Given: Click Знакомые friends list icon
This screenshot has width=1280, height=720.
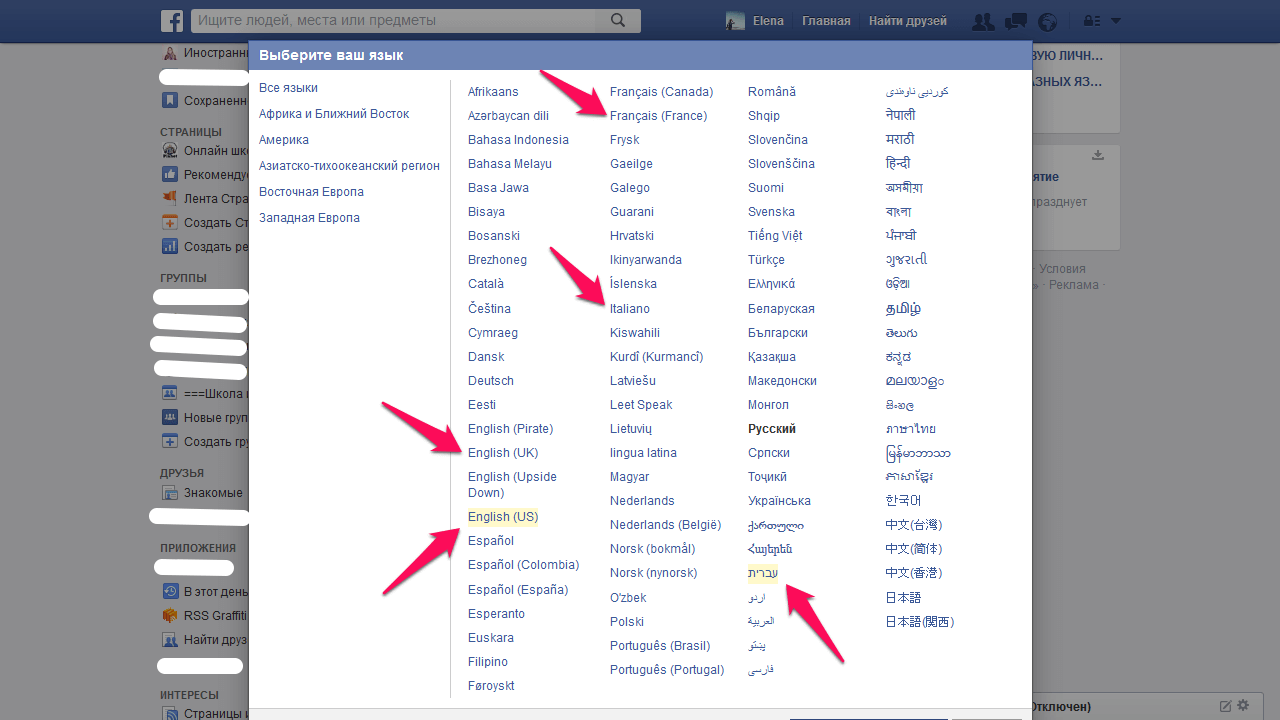Looking at the screenshot, I should (170, 493).
